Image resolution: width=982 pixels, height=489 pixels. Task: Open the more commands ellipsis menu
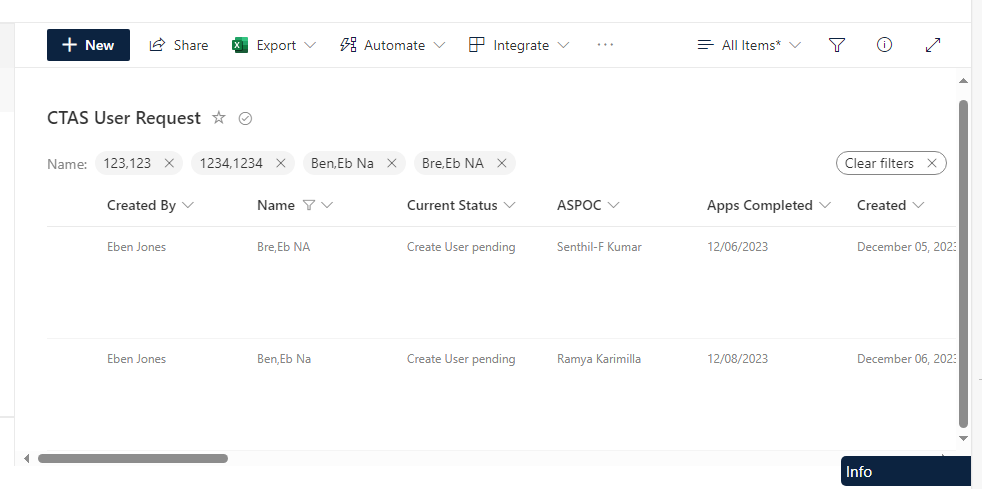(x=605, y=45)
